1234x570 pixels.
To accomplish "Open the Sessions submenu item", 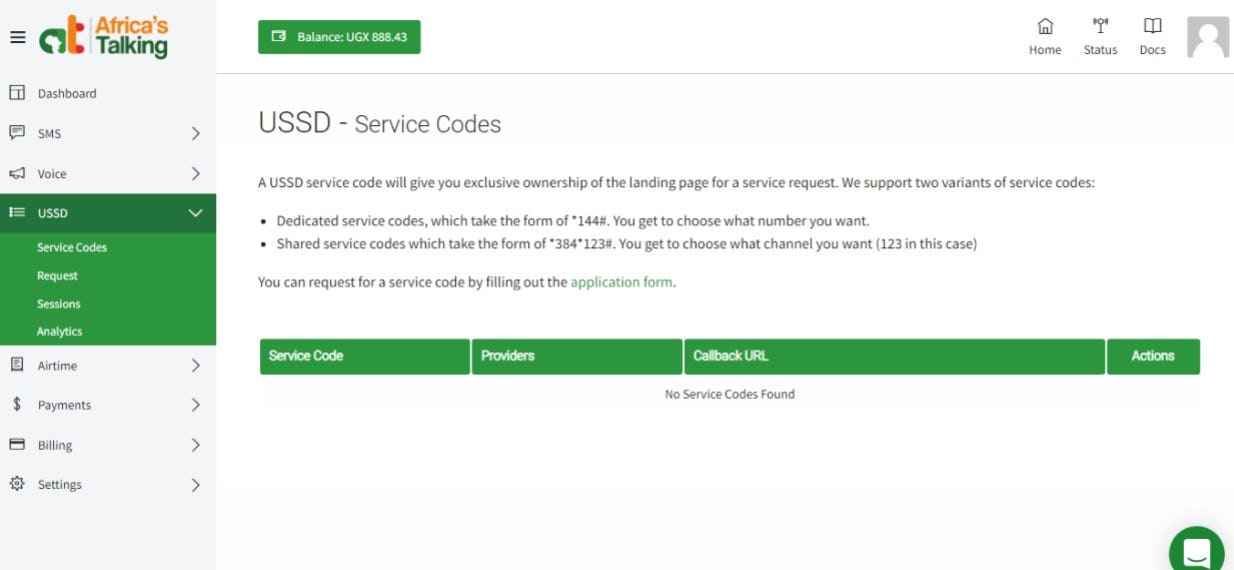I will pos(59,304).
